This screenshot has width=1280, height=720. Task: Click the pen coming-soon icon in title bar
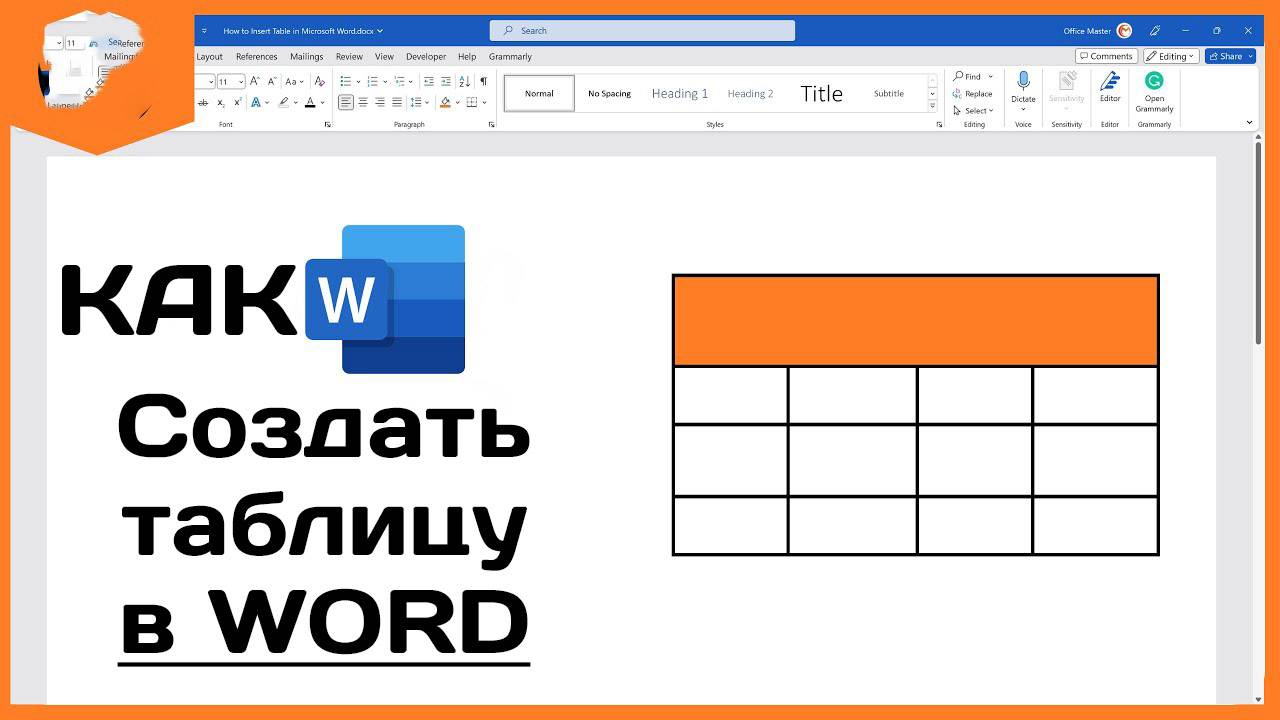[1155, 31]
